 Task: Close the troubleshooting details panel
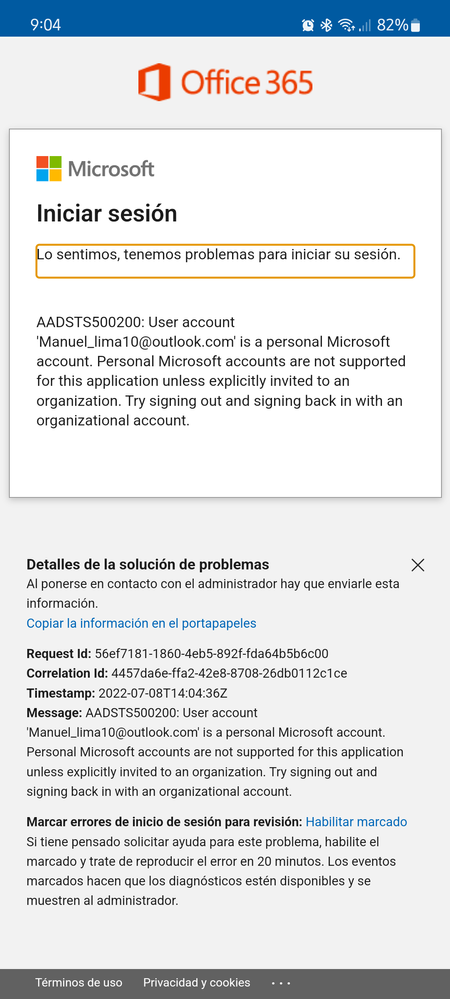pyautogui.click(x=417, y=565)
